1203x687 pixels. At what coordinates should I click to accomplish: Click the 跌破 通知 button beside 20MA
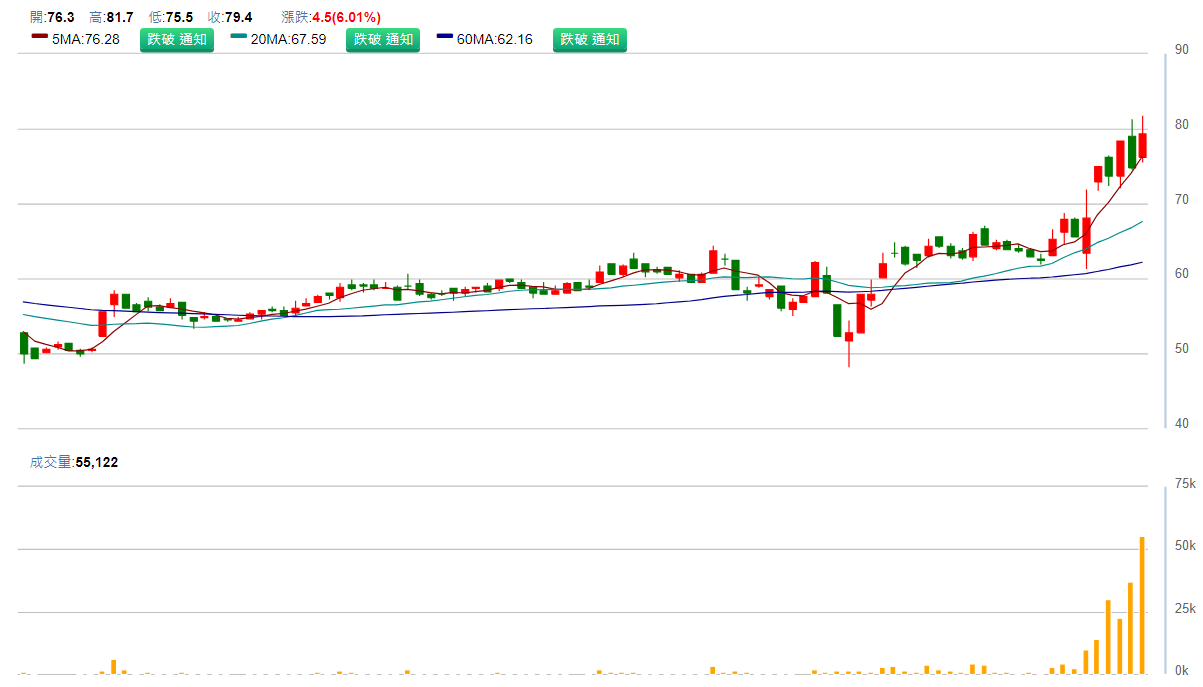(x=384, y=40)
